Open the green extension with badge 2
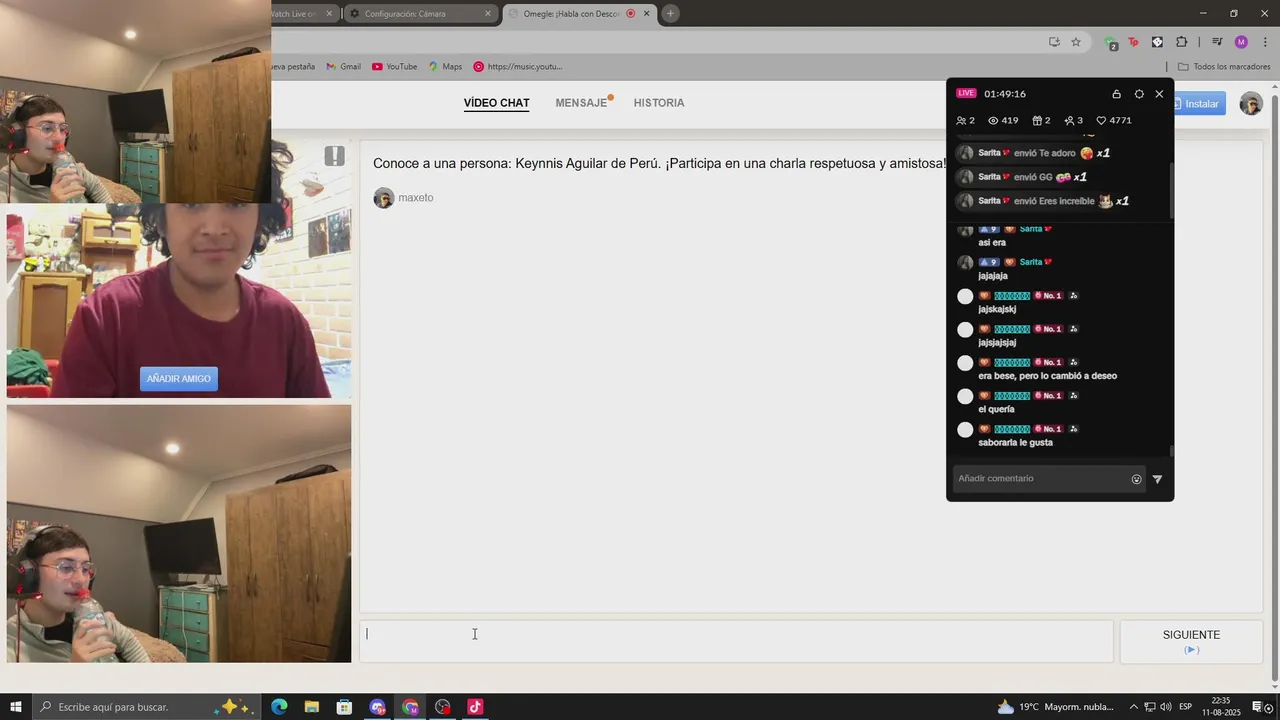1280x720 pixels. pyautogui.click(x=1110, y=43)
